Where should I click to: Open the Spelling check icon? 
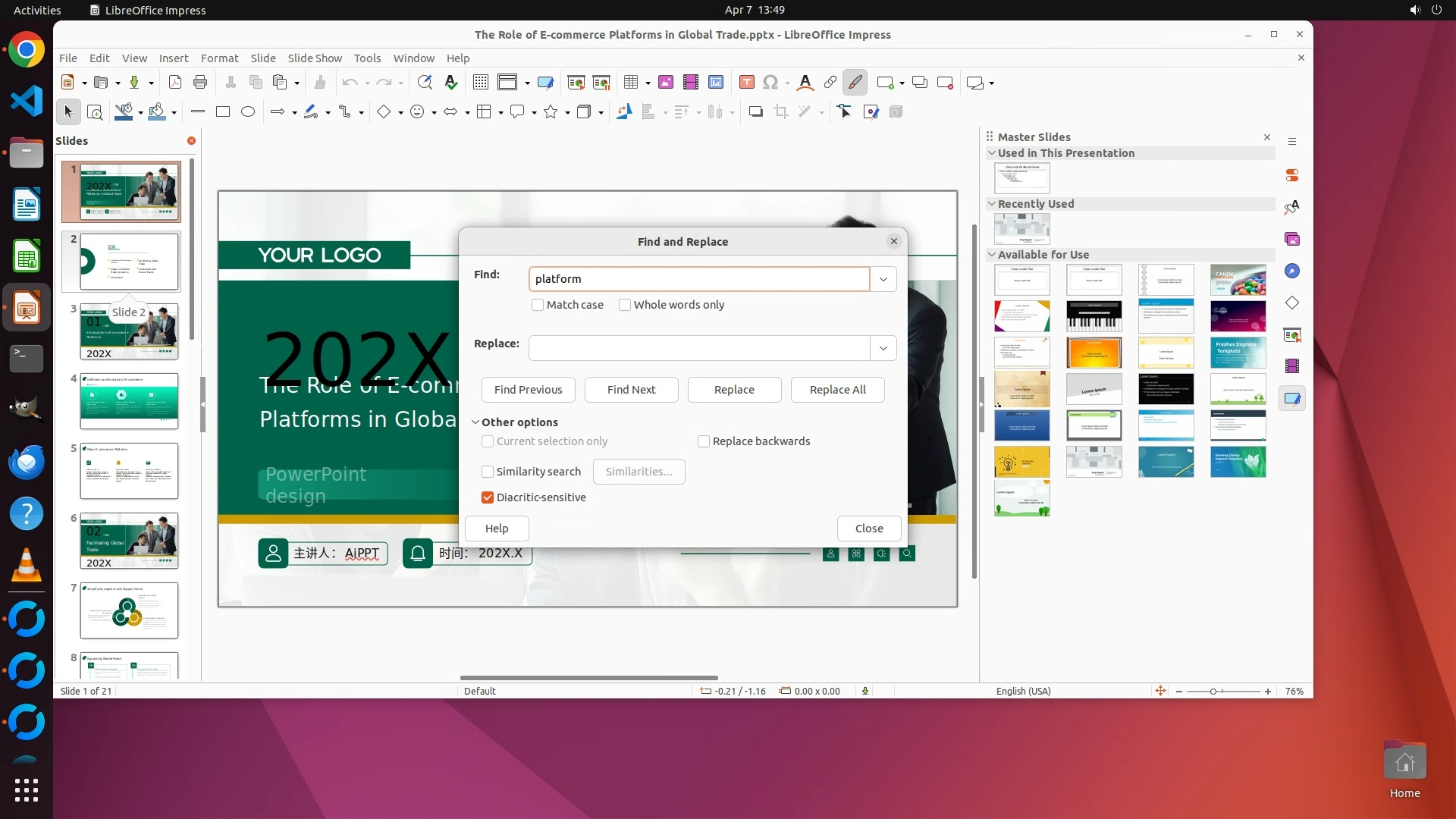451,83
